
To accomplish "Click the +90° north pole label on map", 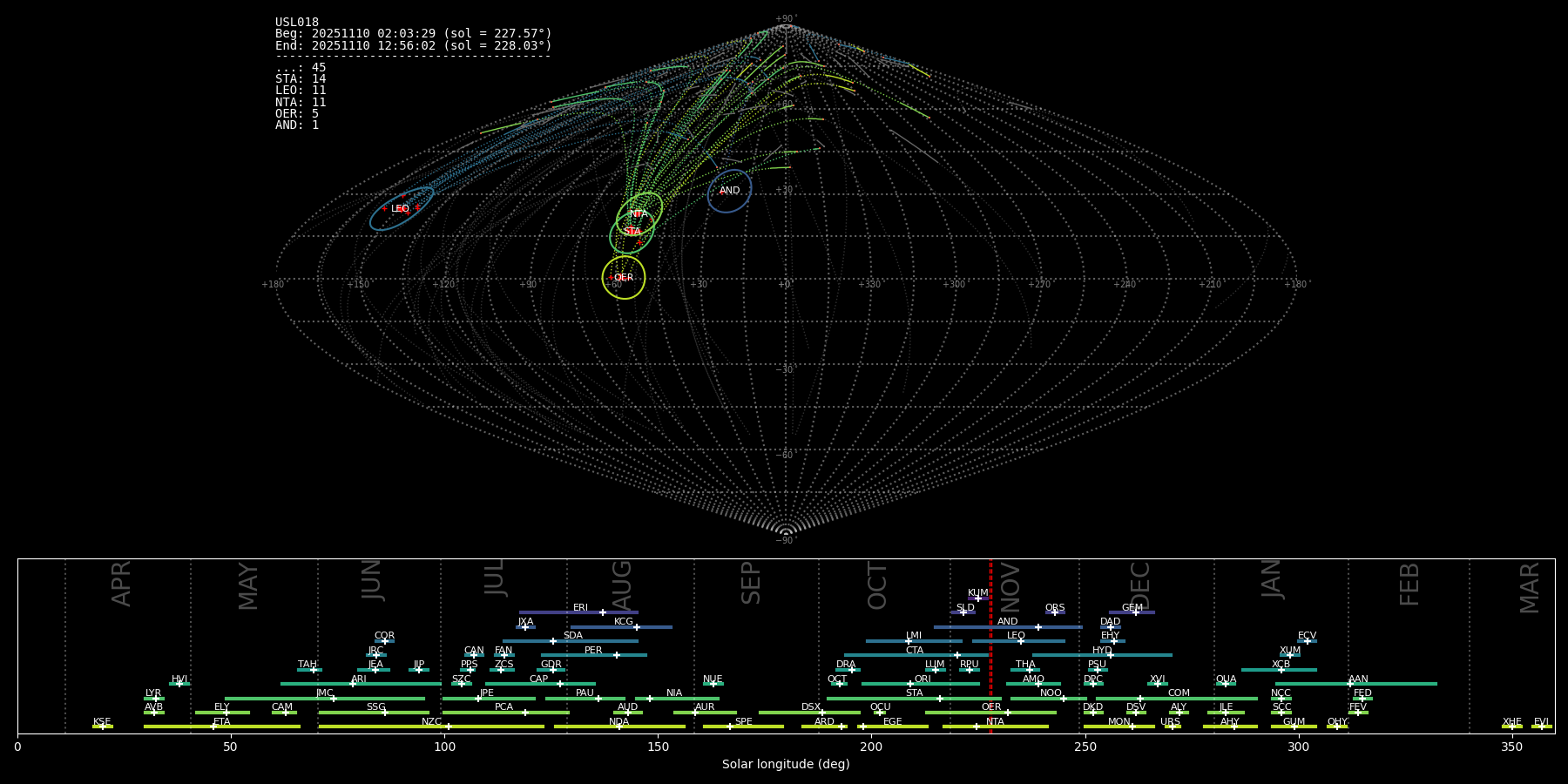I will pyautogui.click(x=785, y=18).
